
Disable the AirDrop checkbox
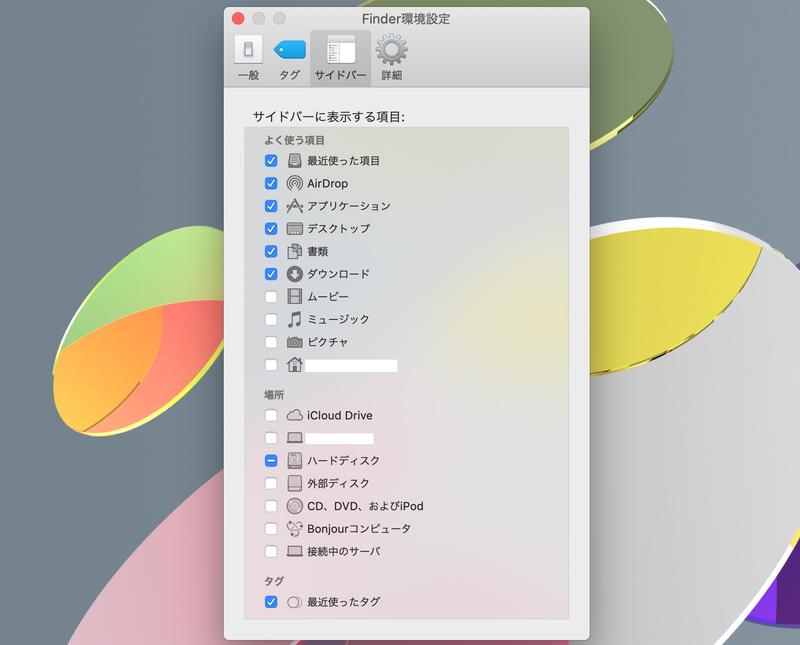coord(271,183)
